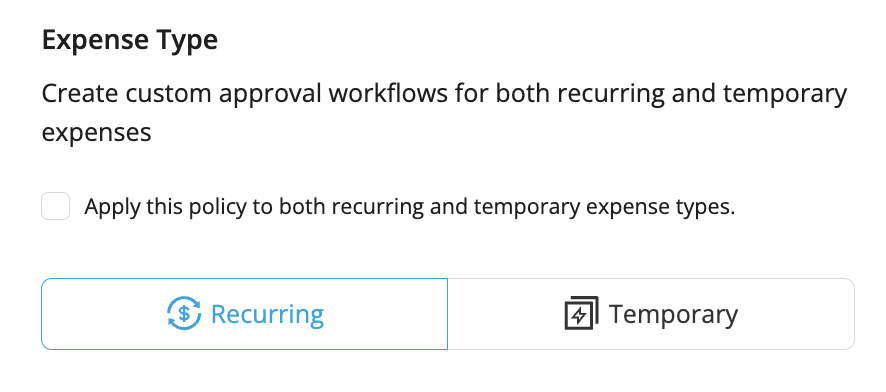Enable policy for recurring and temporary expenses

pos(55,206)
